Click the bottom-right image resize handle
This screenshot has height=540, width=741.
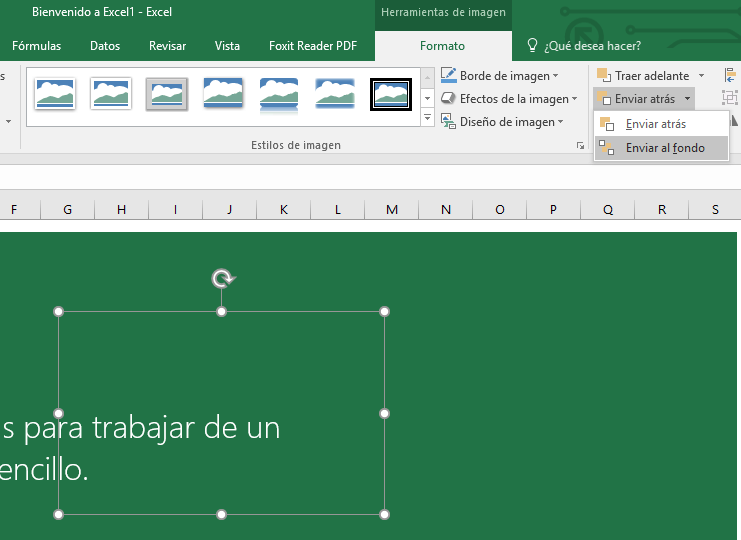click(385, 514)
